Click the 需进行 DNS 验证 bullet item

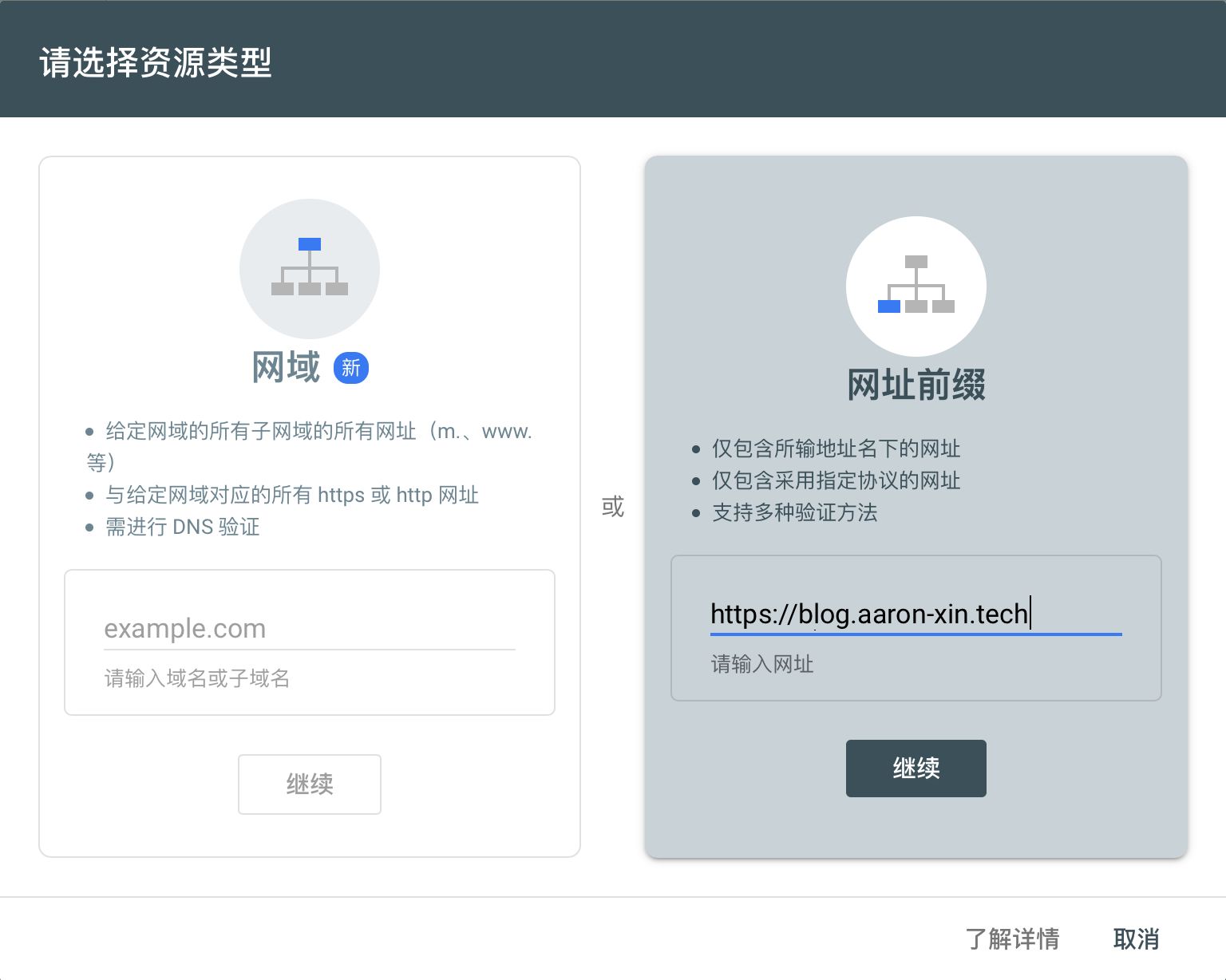click(x=180, y=527)
